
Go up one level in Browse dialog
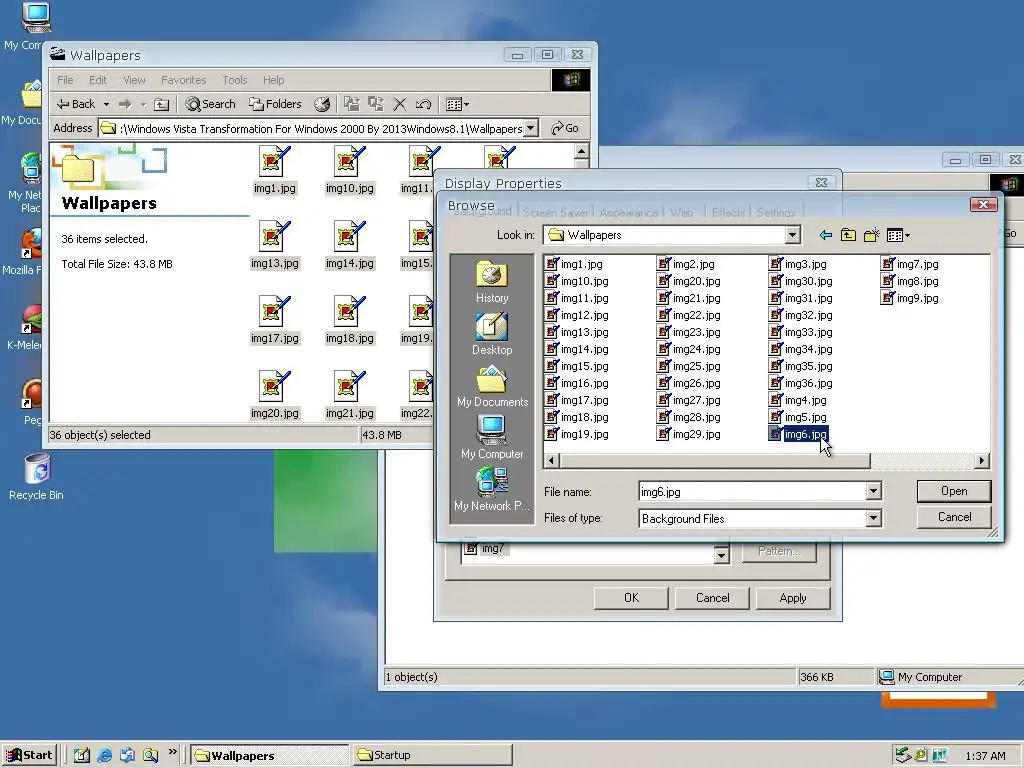pyautogui.click(x=848, y=235)
